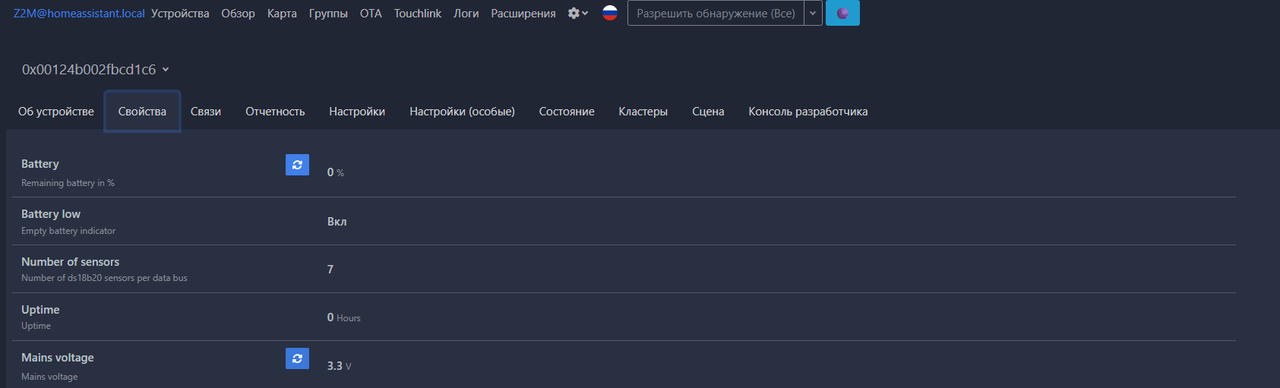Click the 3.3 V mains voltage value
Viewport: 1280px width, 388px height.
click(x=339, y=366)
